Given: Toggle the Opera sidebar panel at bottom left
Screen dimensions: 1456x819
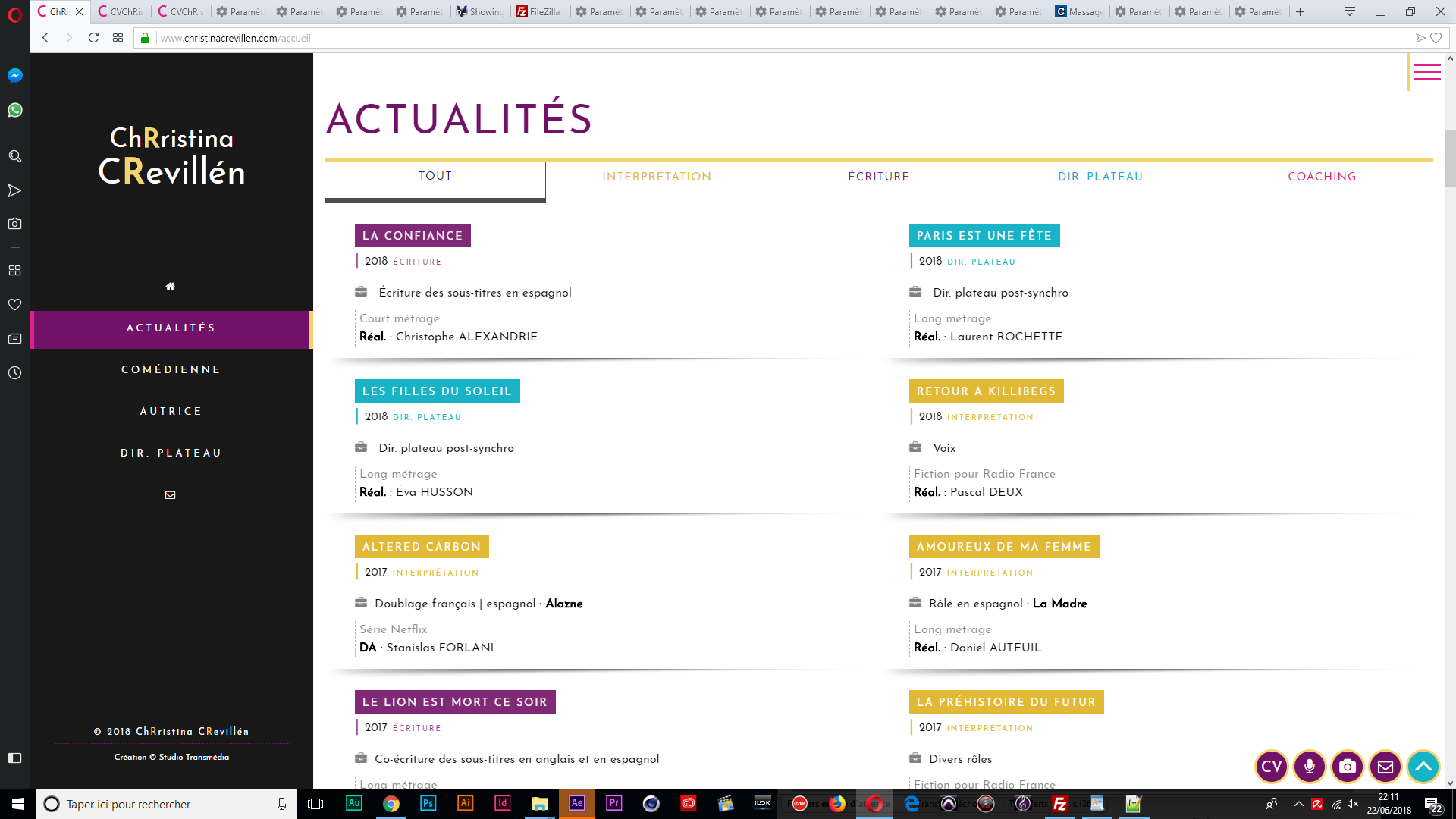Looking at the screenshot, I should (15, 758).
